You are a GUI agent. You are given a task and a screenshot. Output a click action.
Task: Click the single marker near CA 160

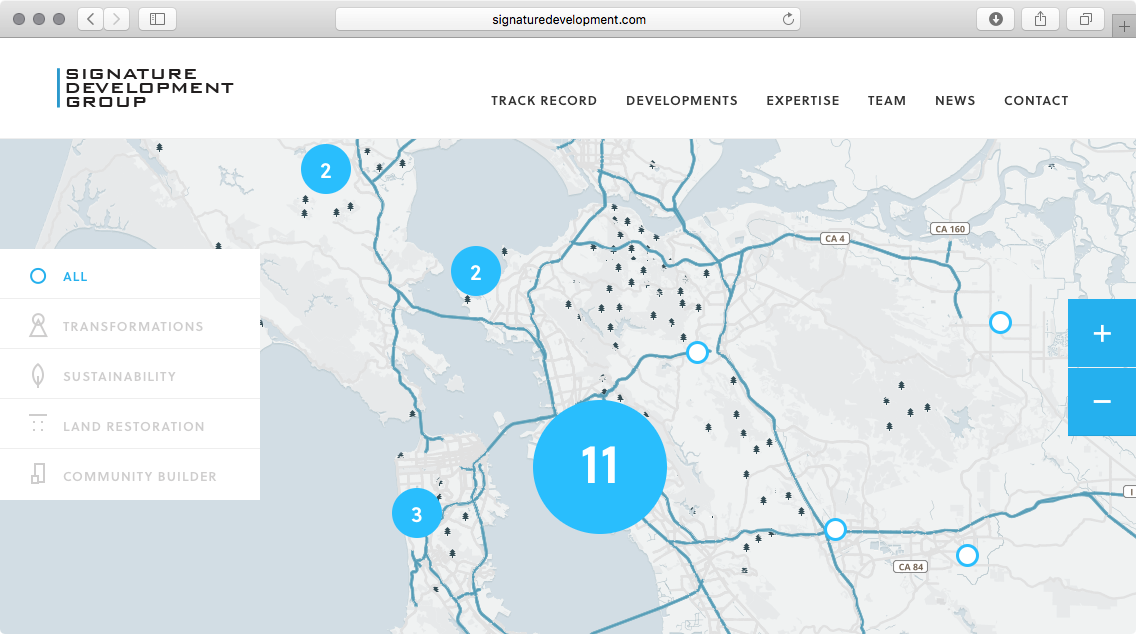click(x=1001, y=322)
